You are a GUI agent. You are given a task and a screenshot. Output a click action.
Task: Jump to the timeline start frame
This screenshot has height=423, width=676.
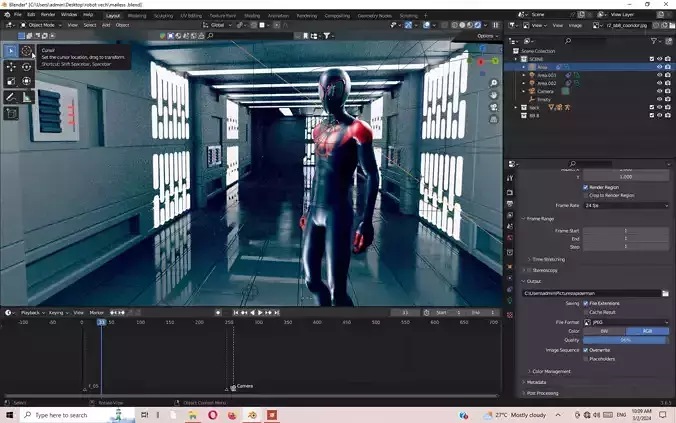click(235, 313)
